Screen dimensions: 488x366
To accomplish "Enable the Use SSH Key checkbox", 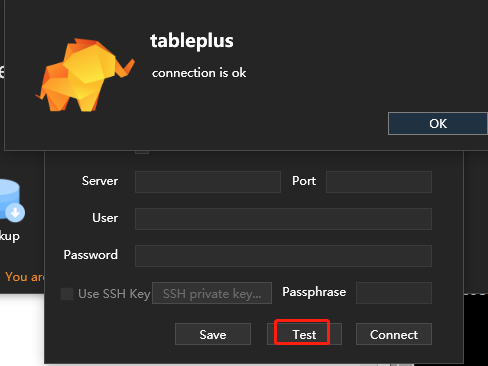I will [x=67, y=294].
